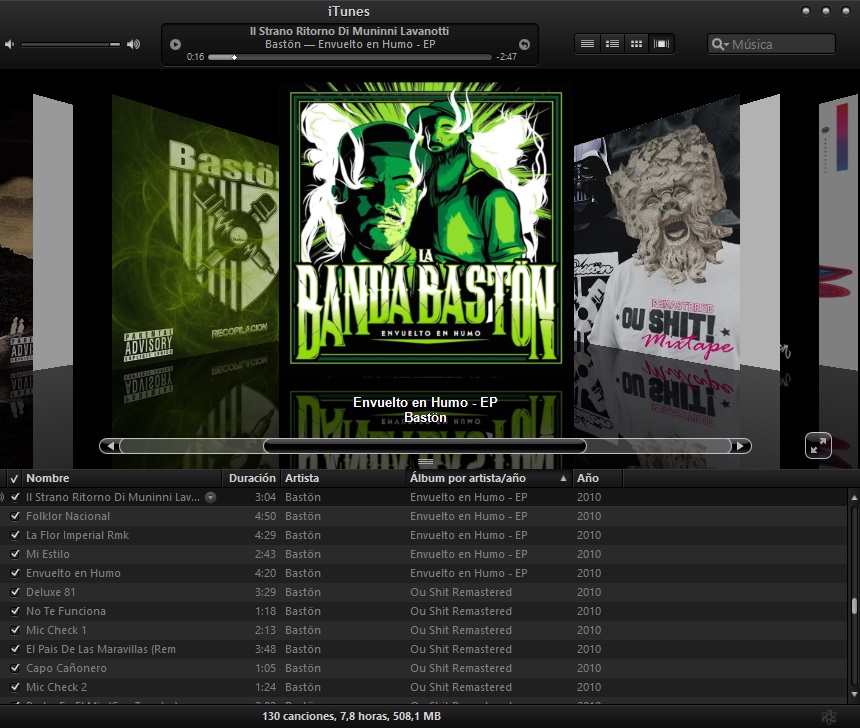The height and width of the screenshot is (728, 860).
Task: Sort by the Año column
Action: click(597, 478)
